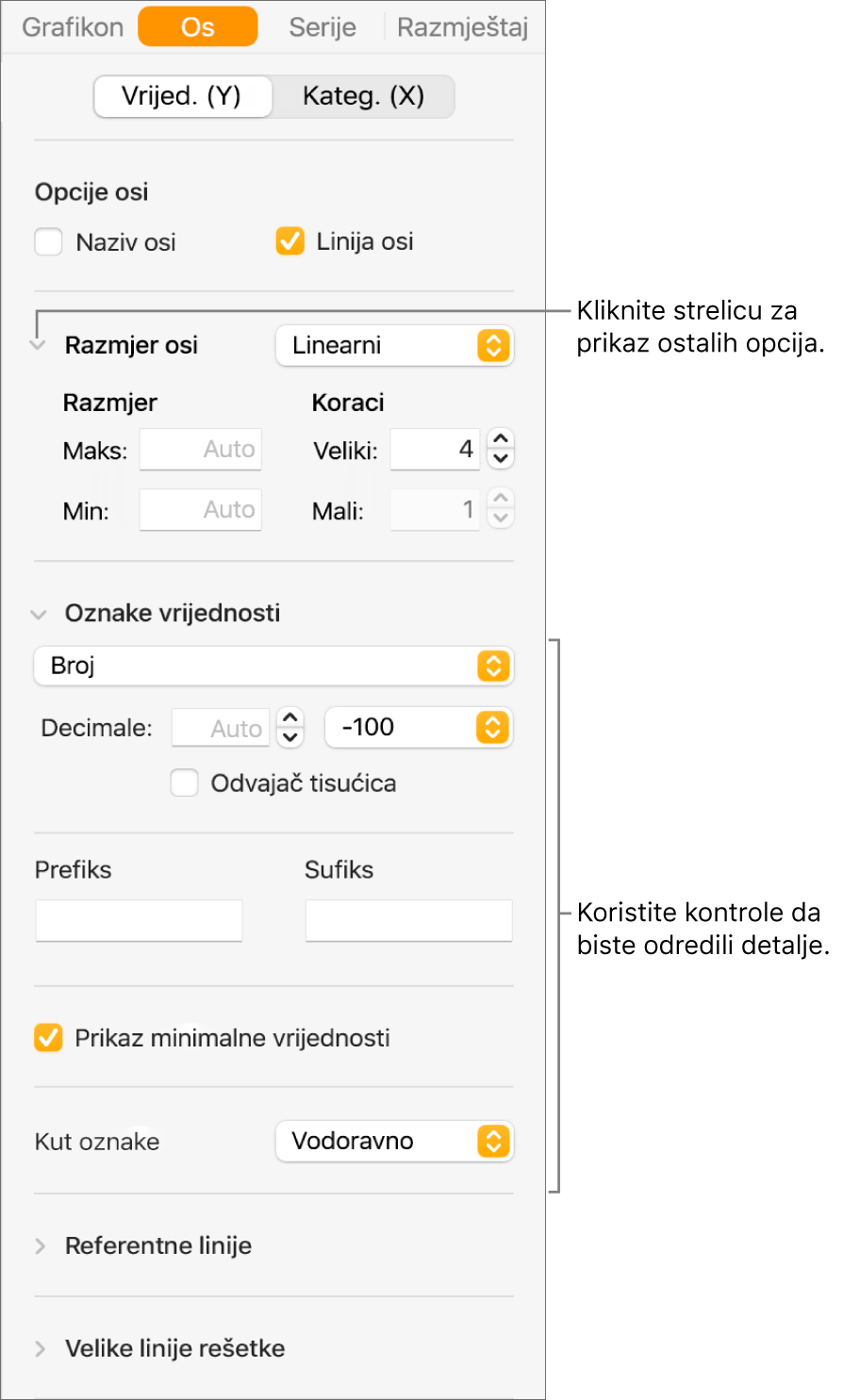Click the Razmjer osi label
This screenshot has width=843, height=1400.
pos(131,345)
